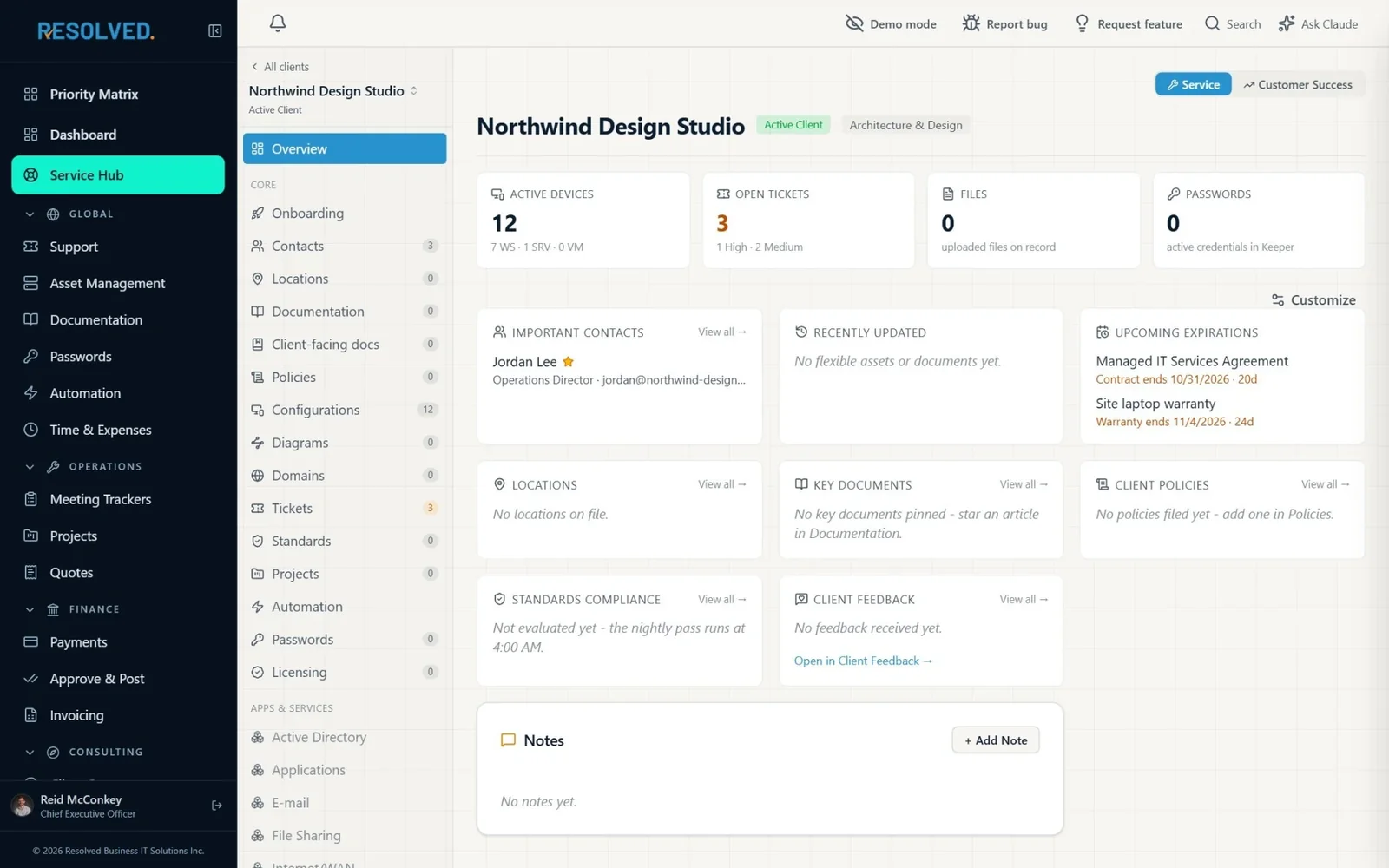Open the Active Devices card
Viewport: 1389px width, 868px height.
coord(583,220)
